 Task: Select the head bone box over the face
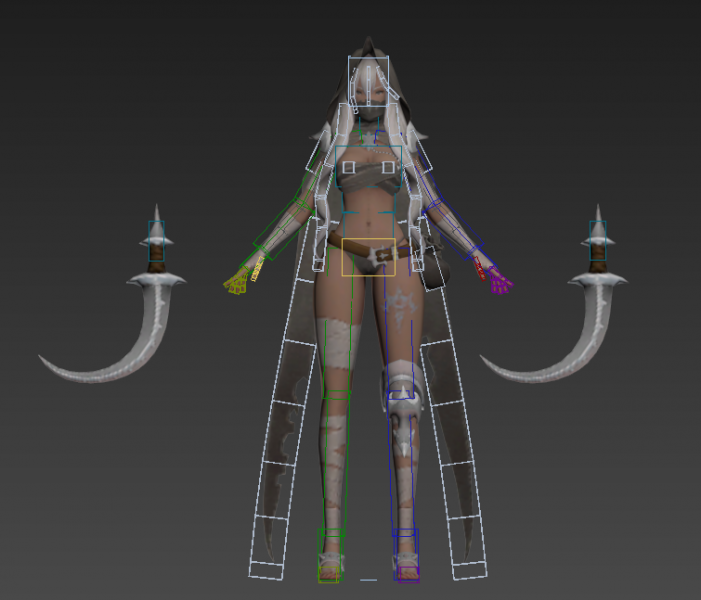pos(368,81)
